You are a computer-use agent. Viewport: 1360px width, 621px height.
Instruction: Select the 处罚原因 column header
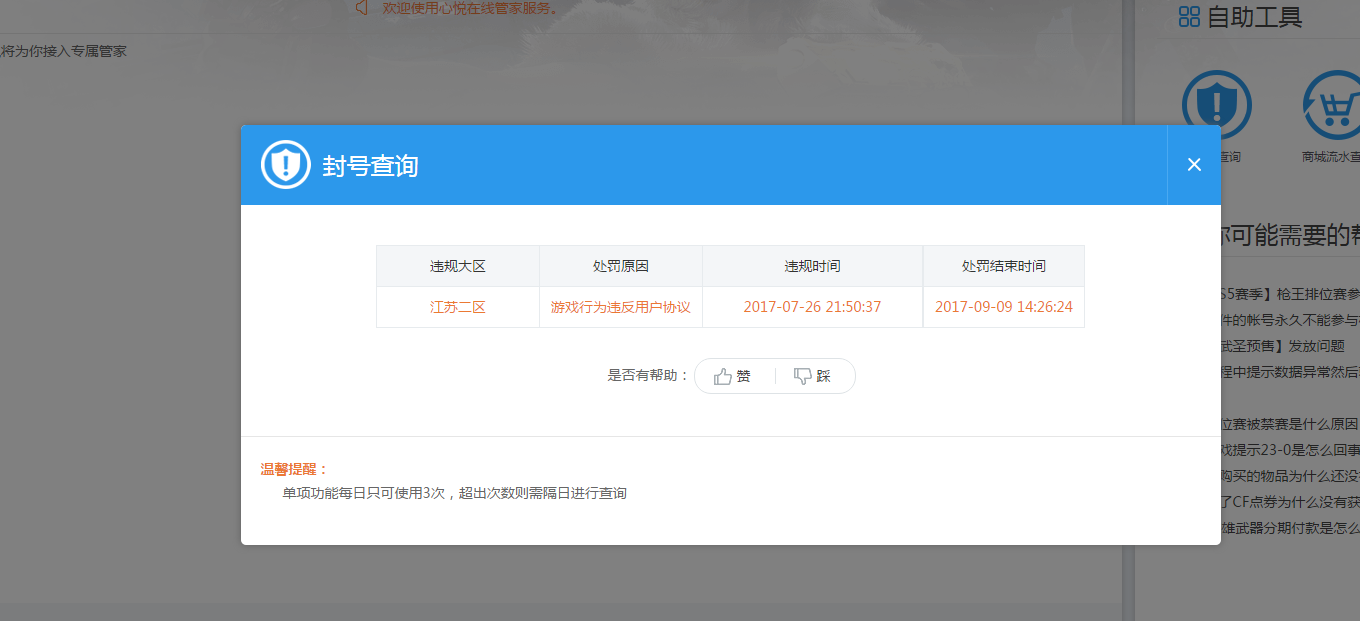tap(621, 266)
